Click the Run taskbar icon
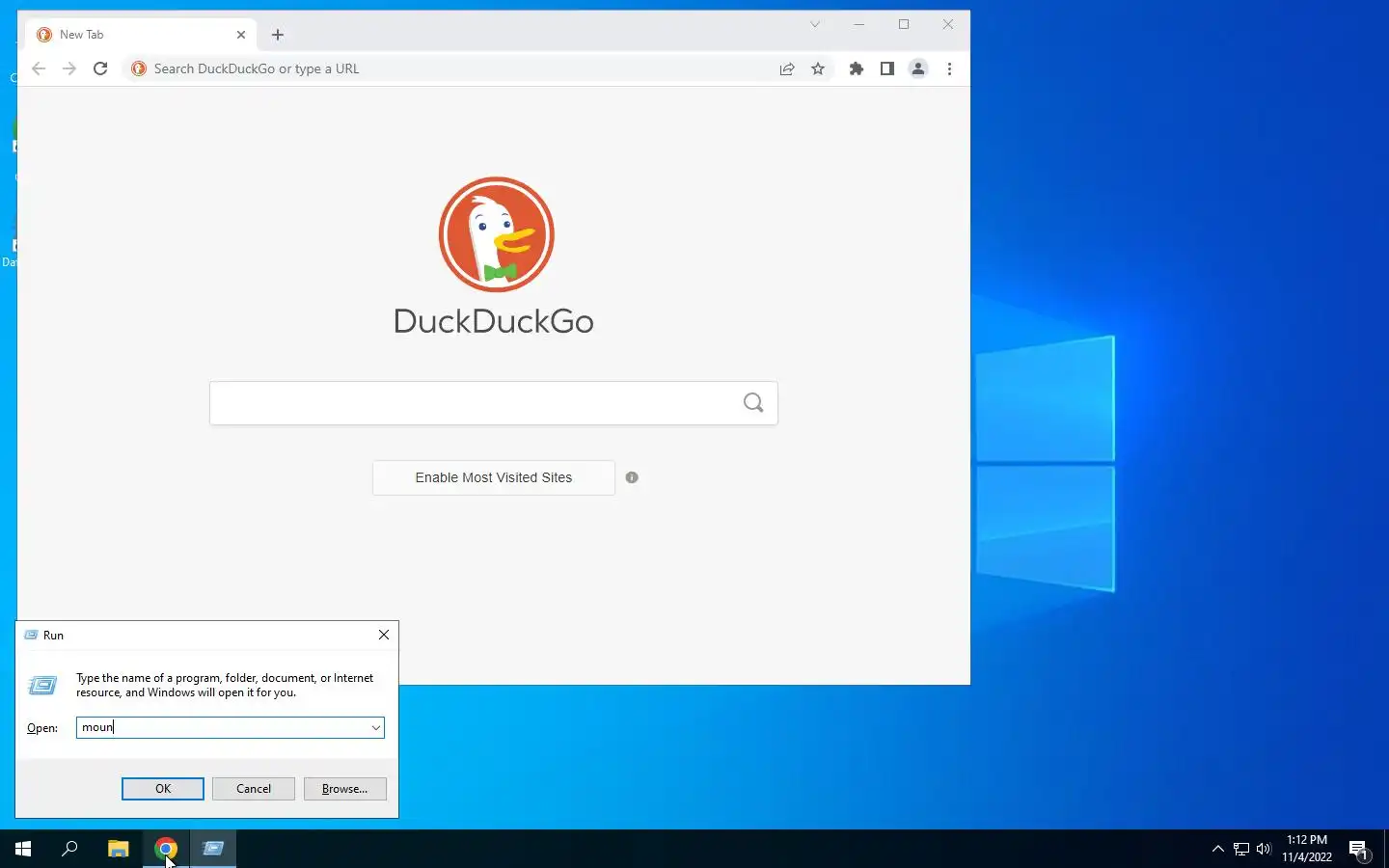The image size is (1389, 868). pos(213,849)
